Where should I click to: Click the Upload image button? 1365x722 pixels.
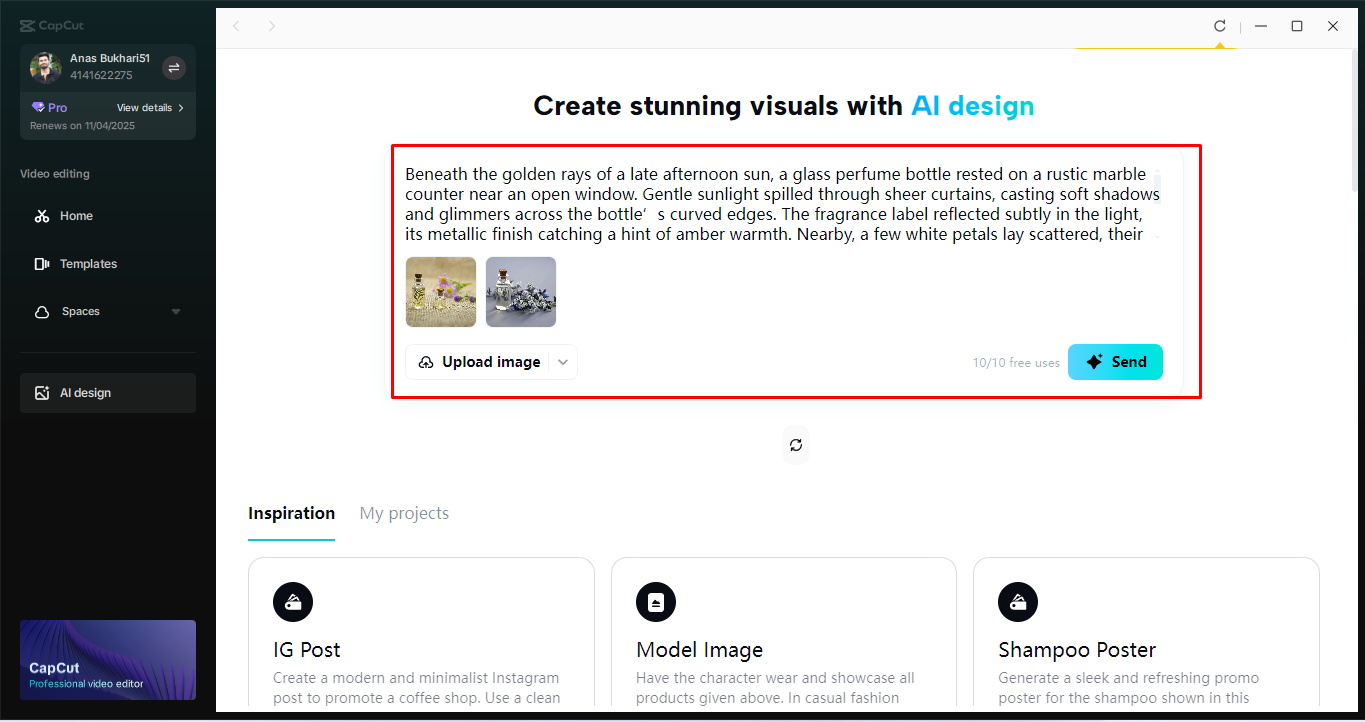pyautogui.click(x=479, y=362)
